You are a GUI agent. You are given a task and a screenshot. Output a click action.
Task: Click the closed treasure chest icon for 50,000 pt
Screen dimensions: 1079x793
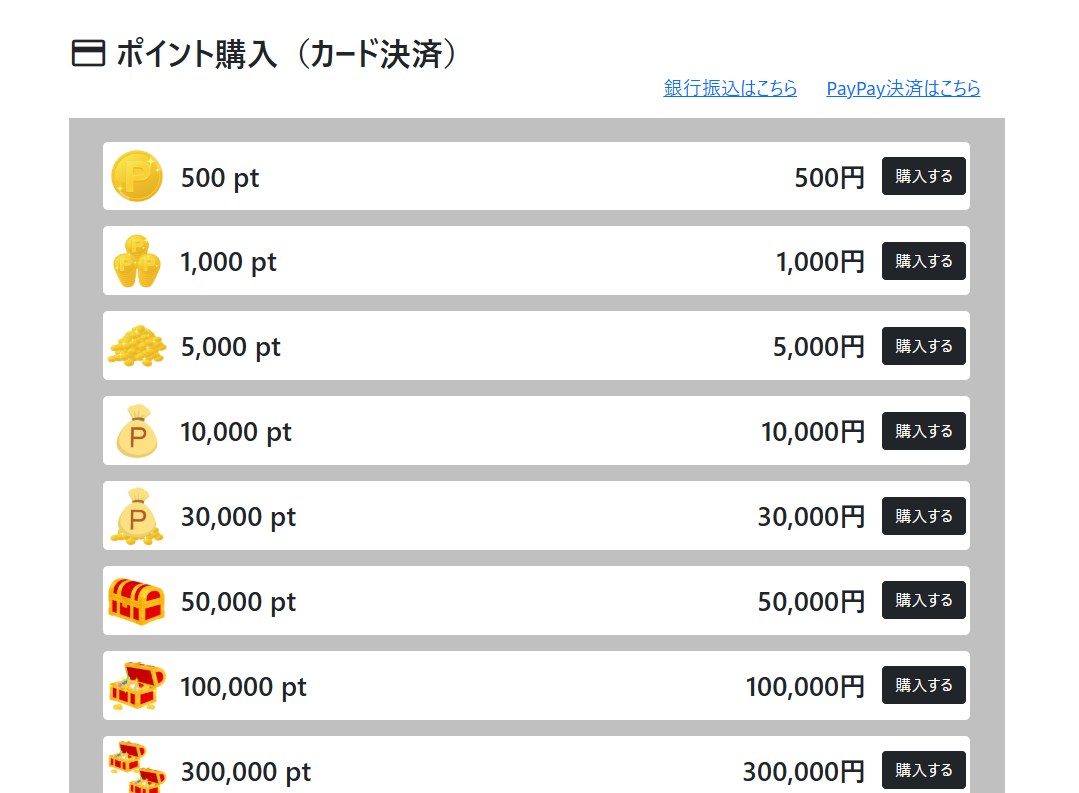pos(136,601)
